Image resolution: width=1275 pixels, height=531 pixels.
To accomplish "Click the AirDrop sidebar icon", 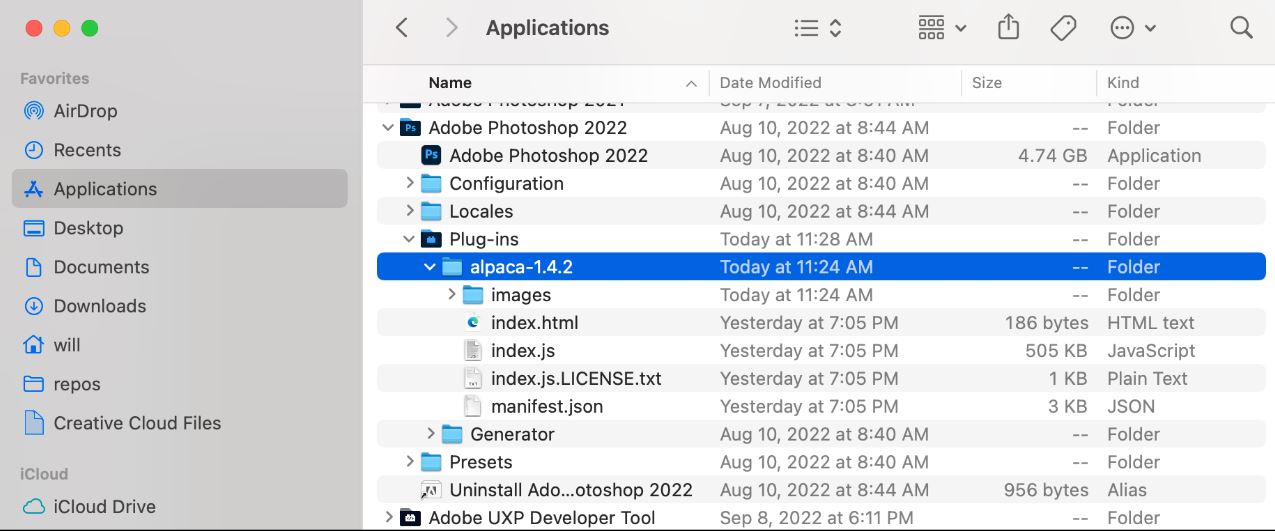I will pyautogui.click(x=34, y=111).
